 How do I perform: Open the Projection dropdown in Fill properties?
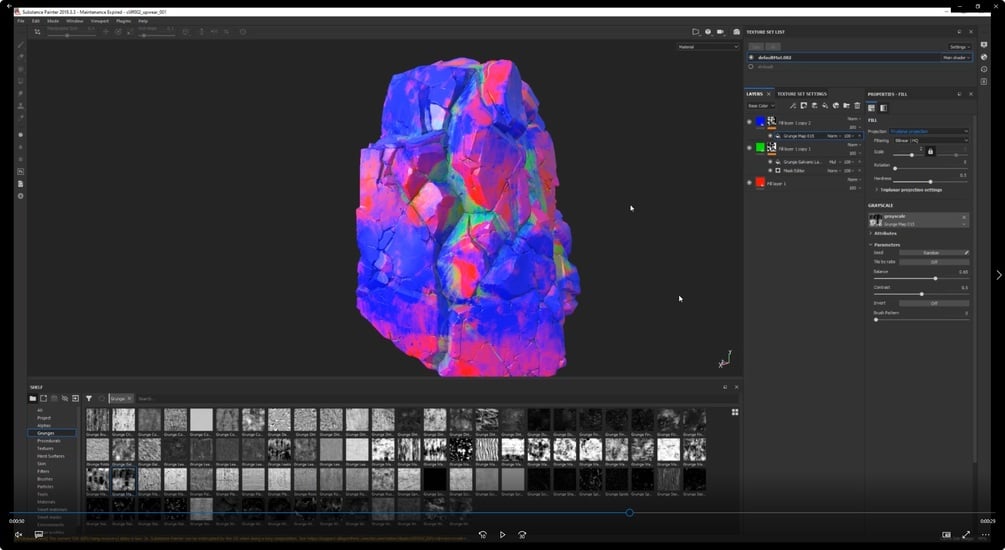click(928, 131)
